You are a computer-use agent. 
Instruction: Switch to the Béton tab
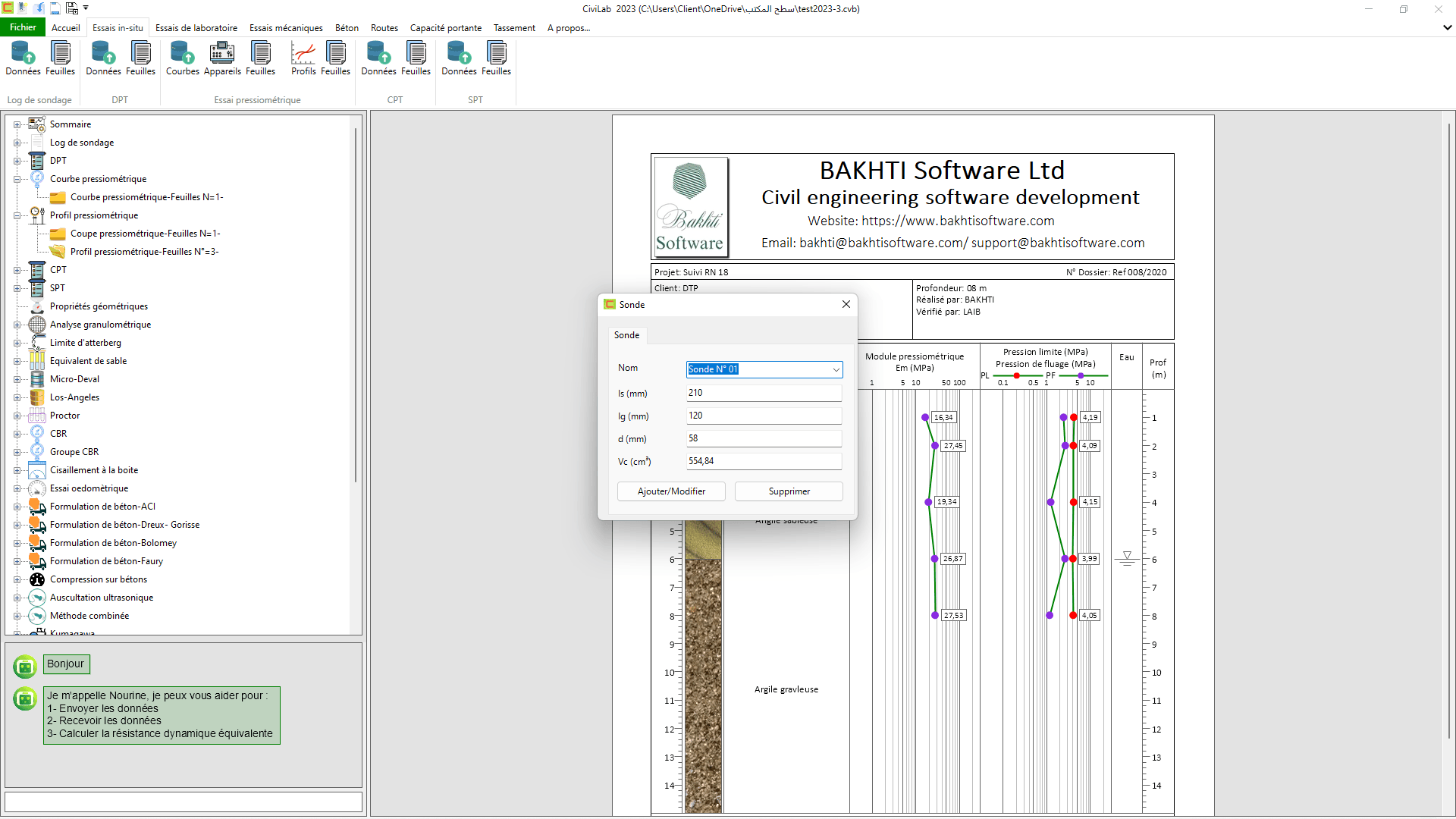[x=347, y=28]
